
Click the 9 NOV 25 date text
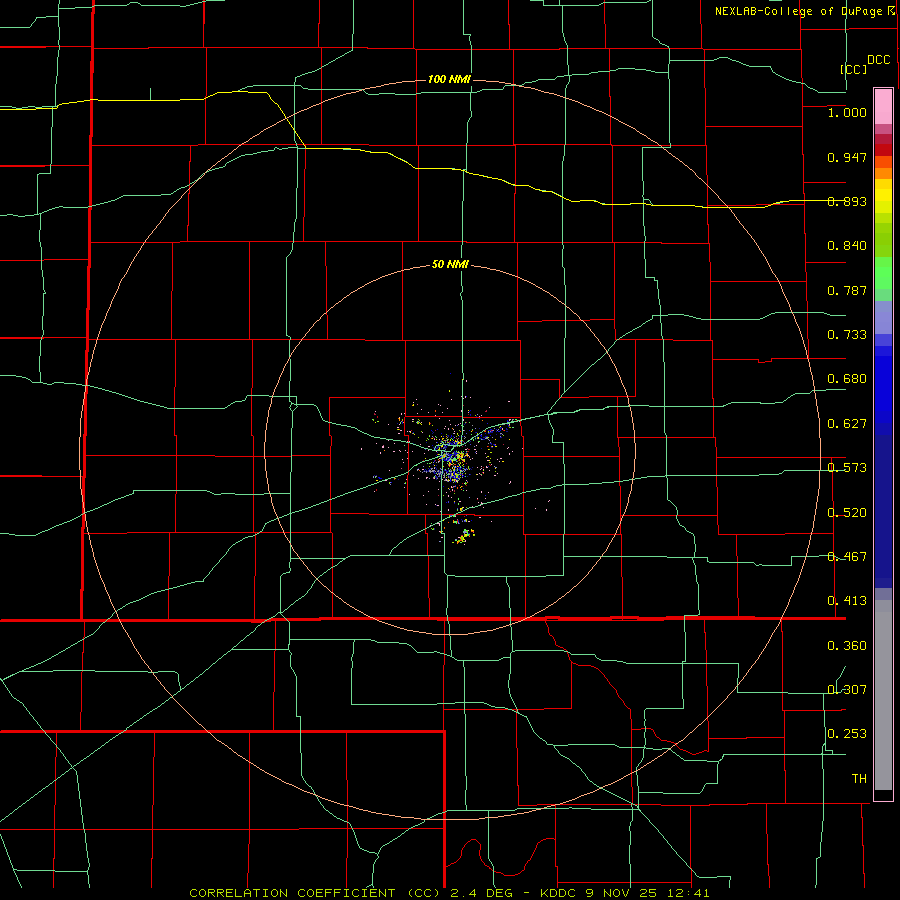tap(623, 893)
